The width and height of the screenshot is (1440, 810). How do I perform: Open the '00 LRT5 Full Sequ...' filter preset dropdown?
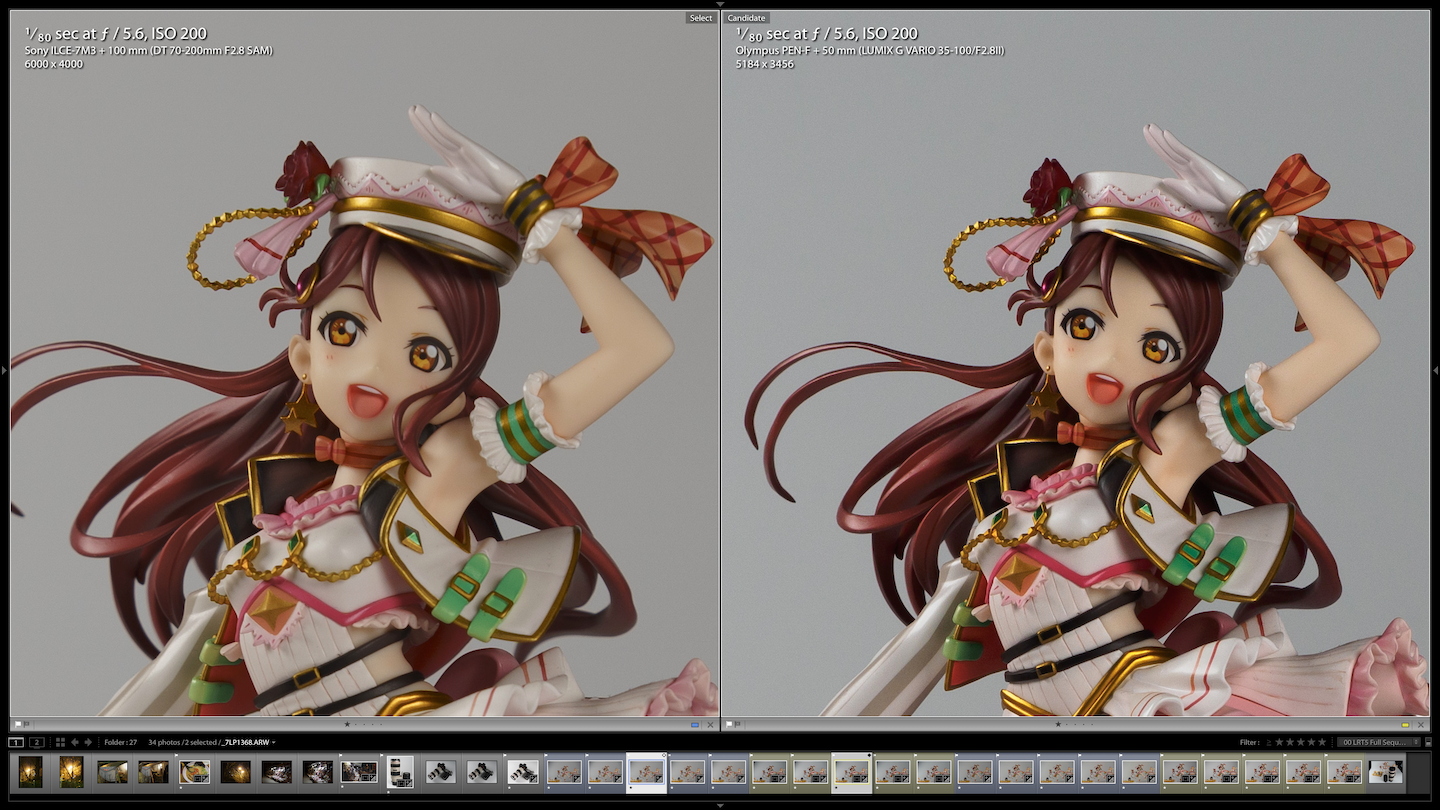(x=1378, y=742)
